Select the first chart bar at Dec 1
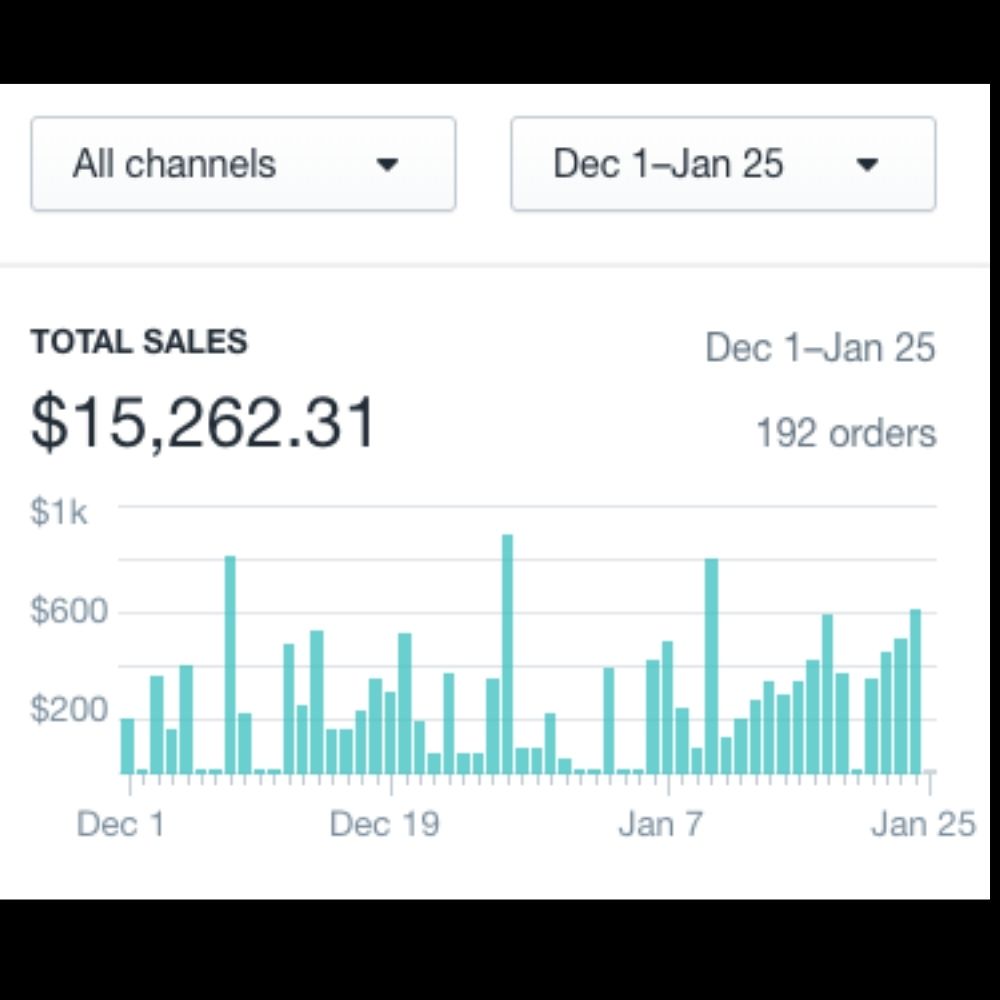This screenshot has height=1000, width=1000. tap(127, 746)
